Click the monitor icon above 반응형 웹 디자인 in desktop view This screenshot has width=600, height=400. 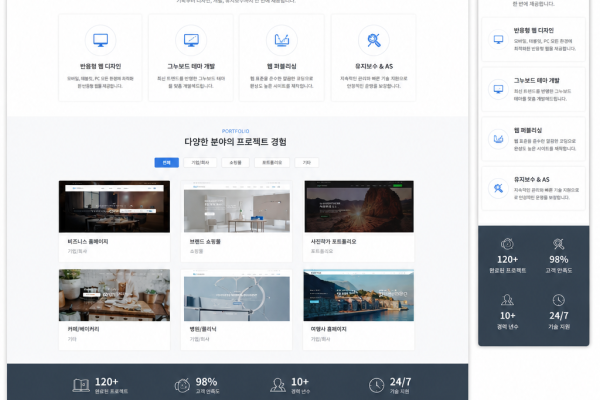[x=100, y=40]
